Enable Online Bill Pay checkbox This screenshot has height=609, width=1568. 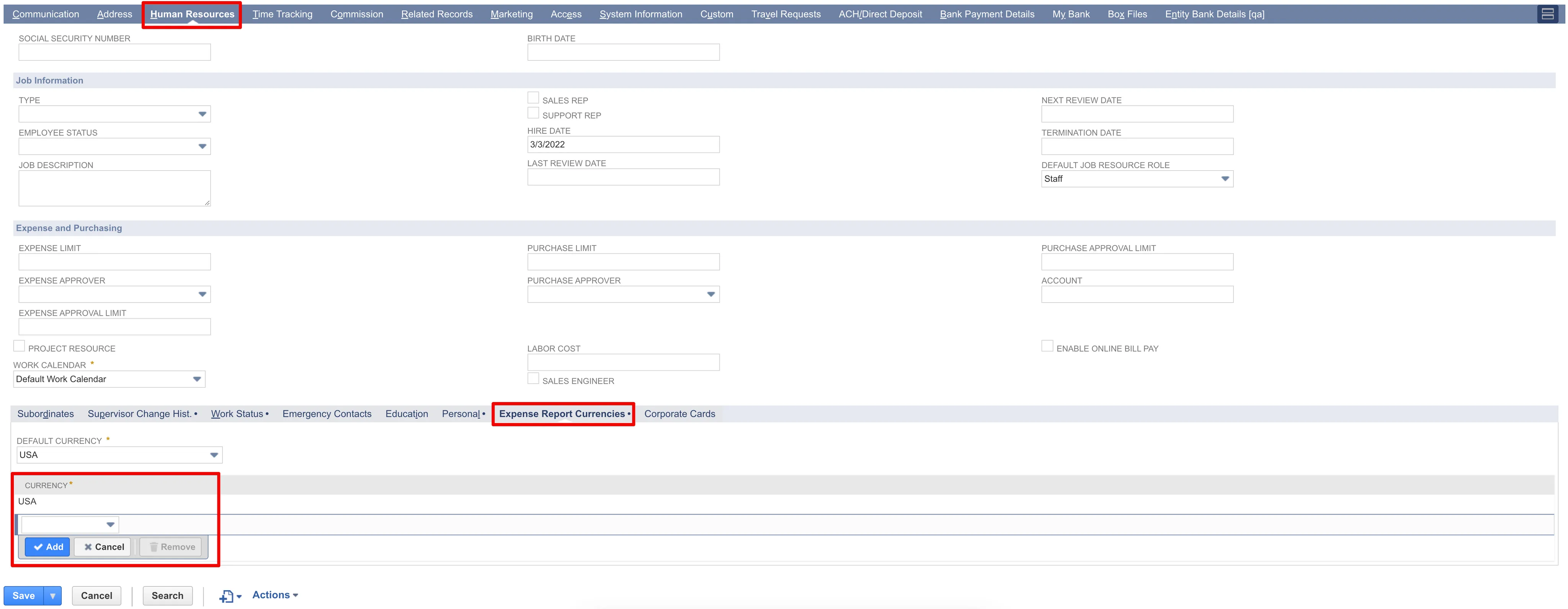[x=1047, y=346]
